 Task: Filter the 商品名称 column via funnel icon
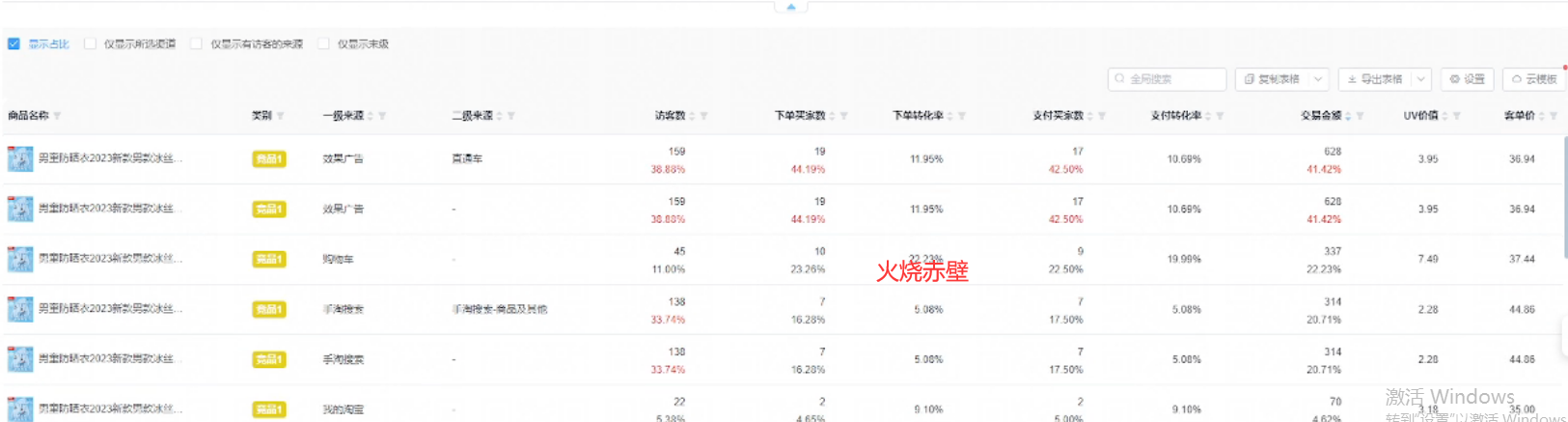coord(58,116)
